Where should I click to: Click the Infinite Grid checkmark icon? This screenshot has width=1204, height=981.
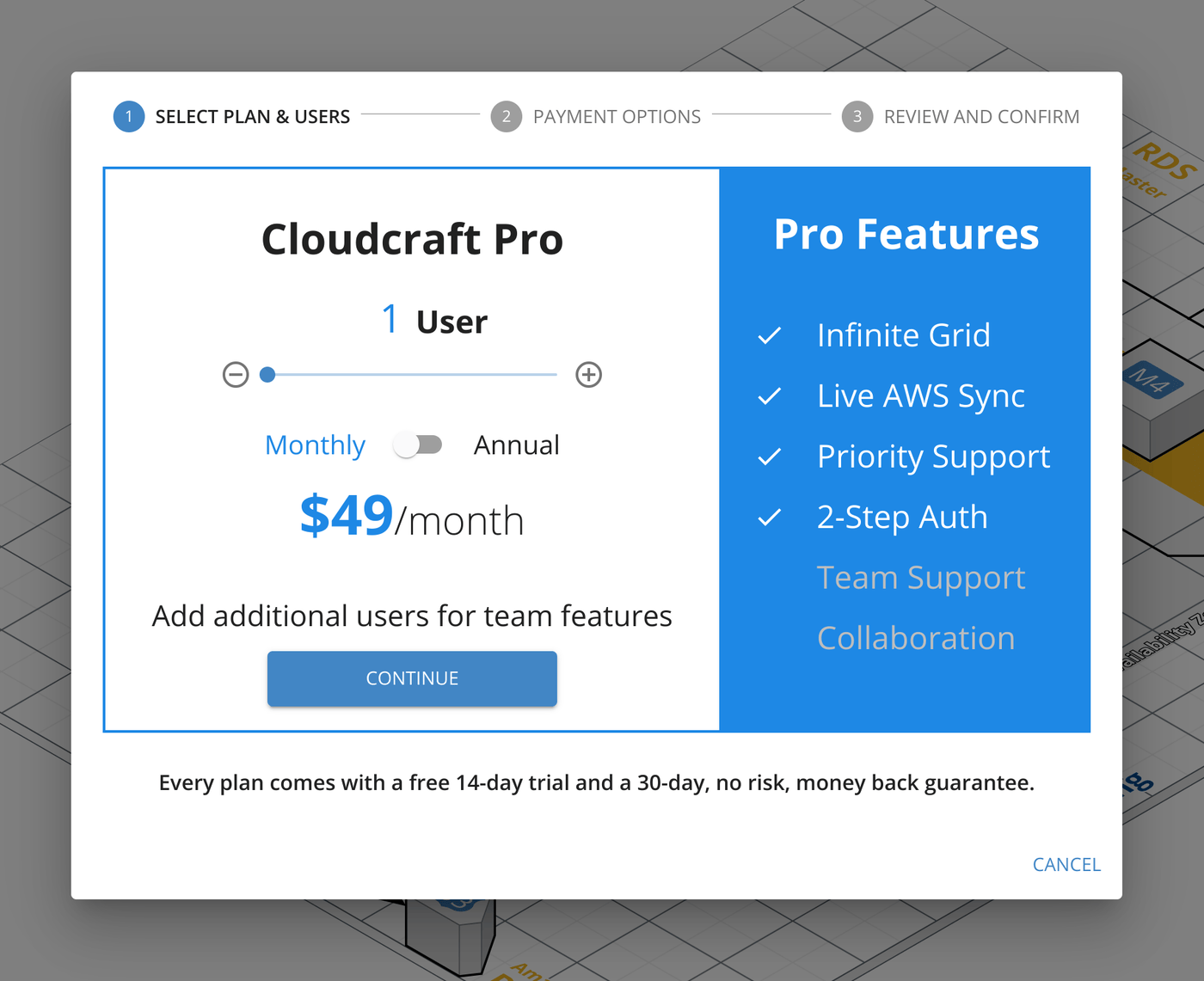(x=770, y=335)
